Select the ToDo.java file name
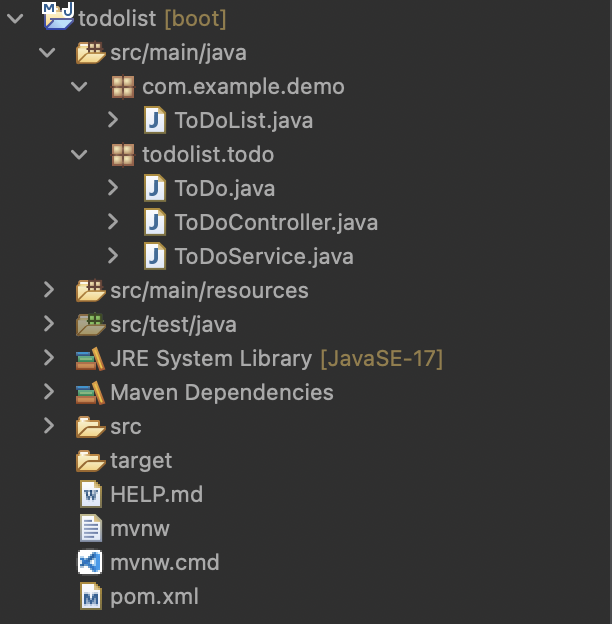Image resolution: width=612 pixels, height=624 pixels. point(224,189)
